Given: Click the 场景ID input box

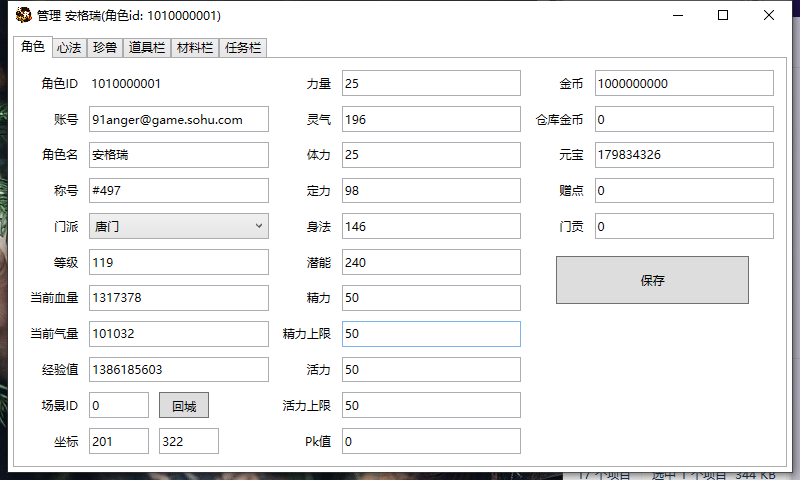Looking at the screenshot, I should [119, 406].
